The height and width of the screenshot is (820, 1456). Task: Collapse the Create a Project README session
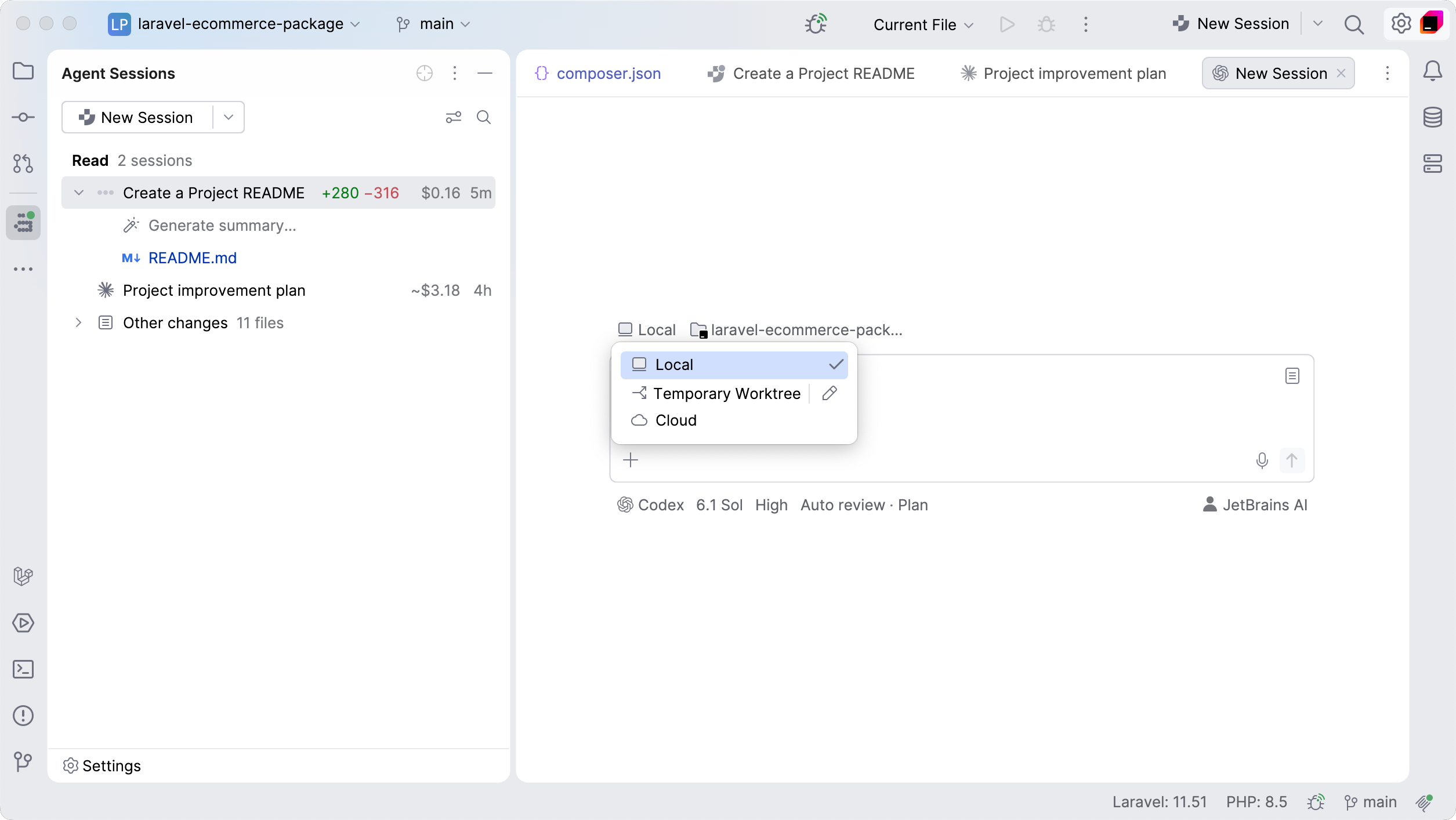click(x=79, y=193)
